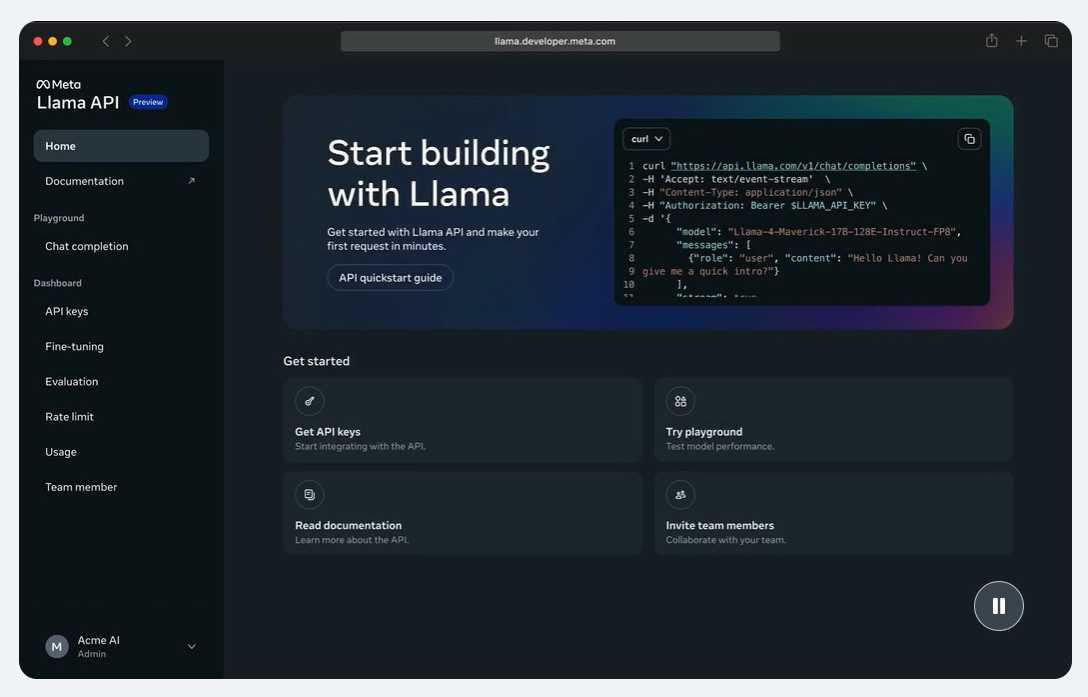This screenshot has width=1088, height=697.
Task: Go forward in browser history
Action: click(128, 41)
